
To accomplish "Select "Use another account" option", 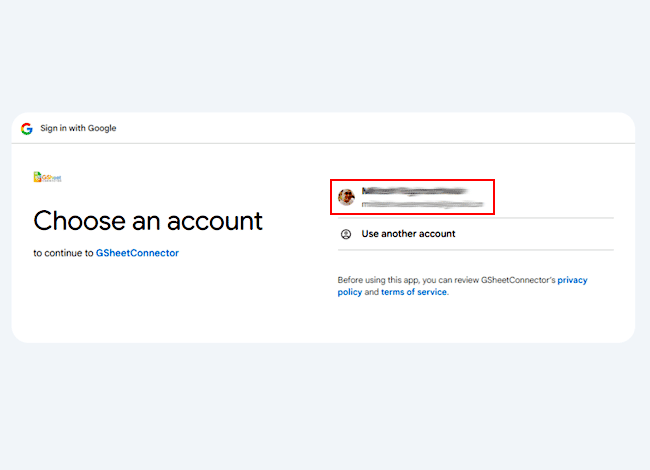I will (x=408, y=234).
